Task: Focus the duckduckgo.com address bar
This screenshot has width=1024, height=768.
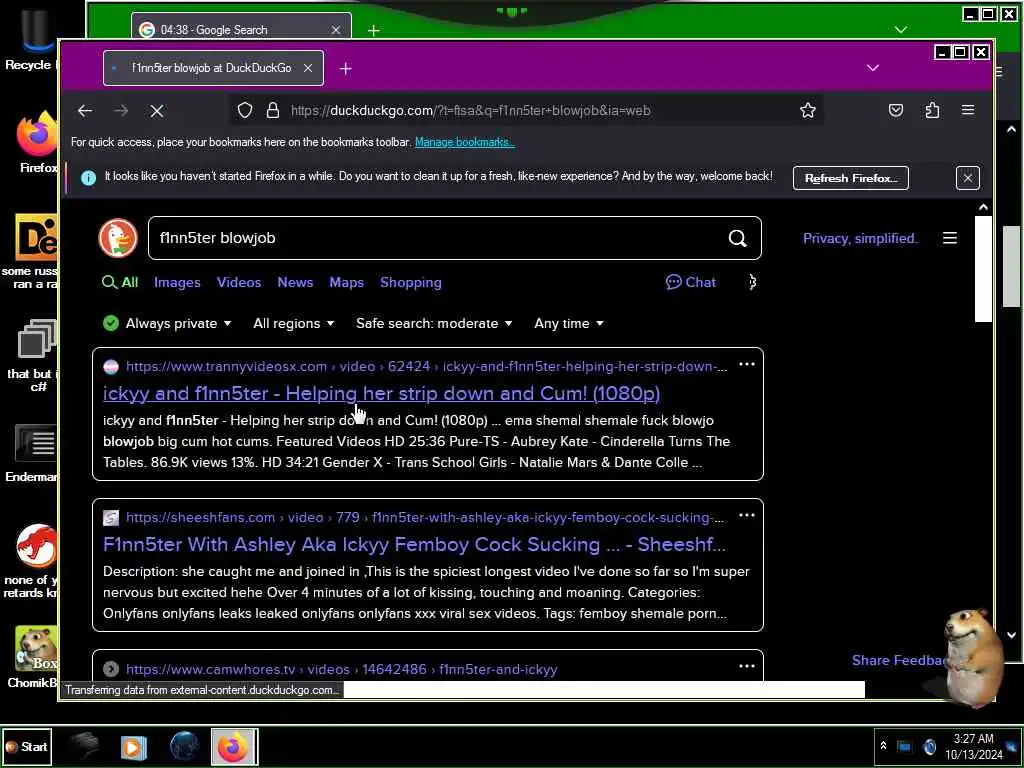Action: tap(526, 110)
